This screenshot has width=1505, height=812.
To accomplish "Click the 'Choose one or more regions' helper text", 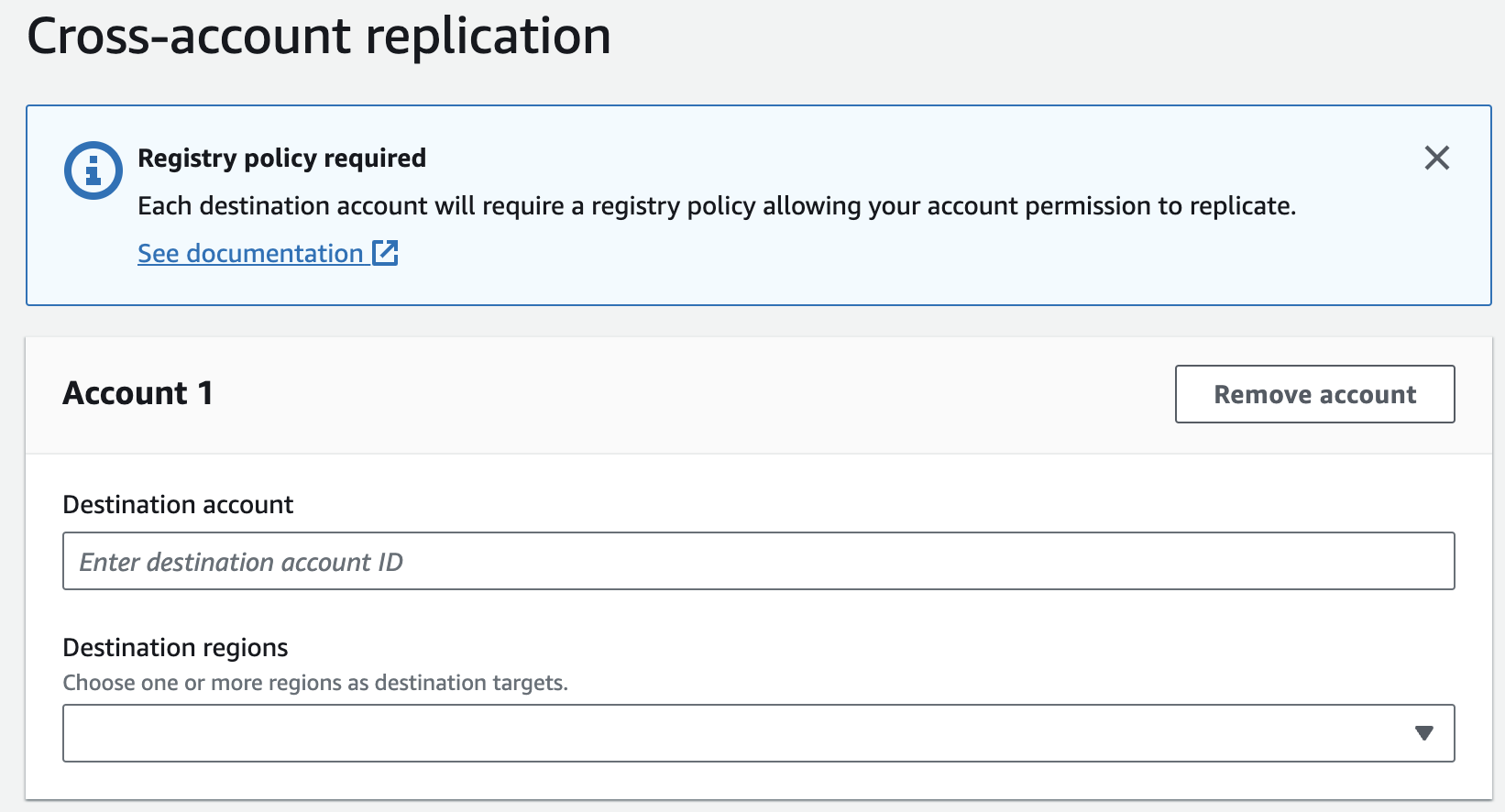I will 315,683.
